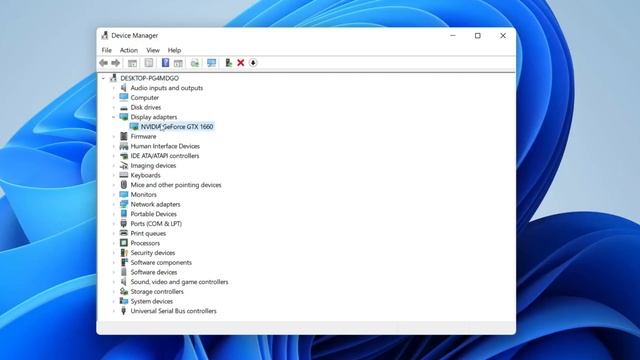
Task: Expand the System devices category
Action: (113, 301)
